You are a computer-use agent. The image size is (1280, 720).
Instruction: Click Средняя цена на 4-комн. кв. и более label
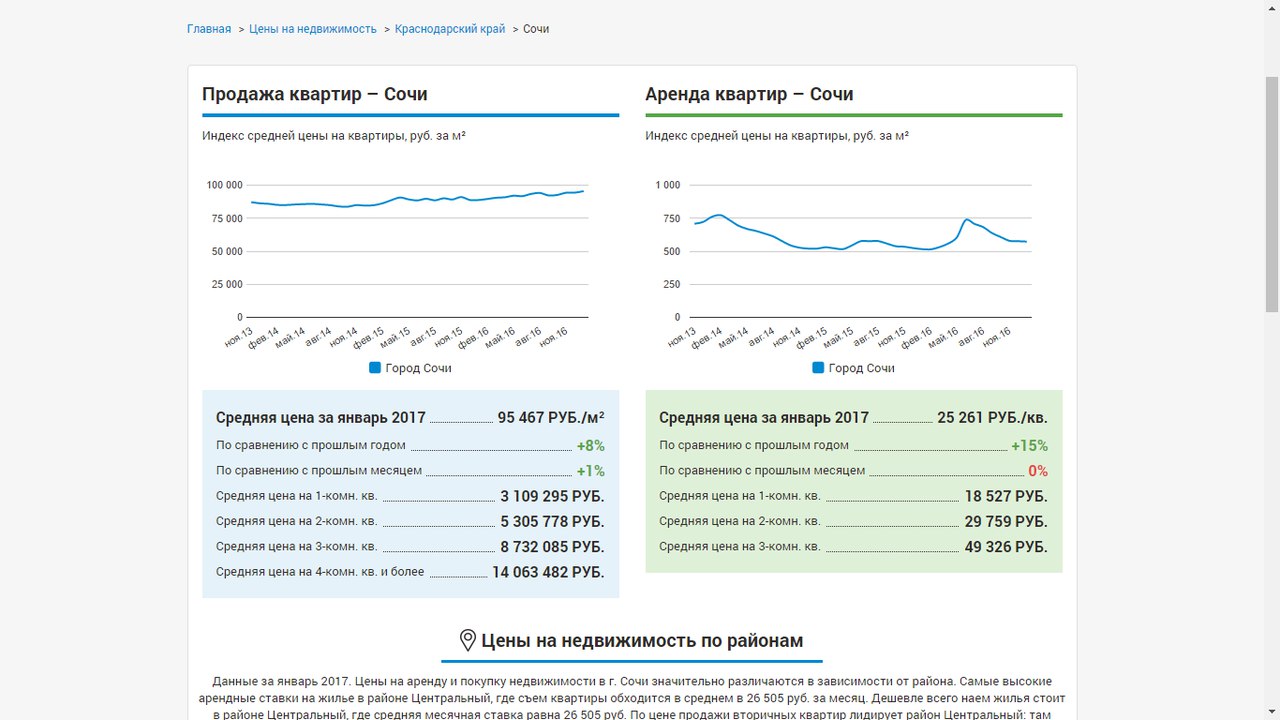pos(320,572)
